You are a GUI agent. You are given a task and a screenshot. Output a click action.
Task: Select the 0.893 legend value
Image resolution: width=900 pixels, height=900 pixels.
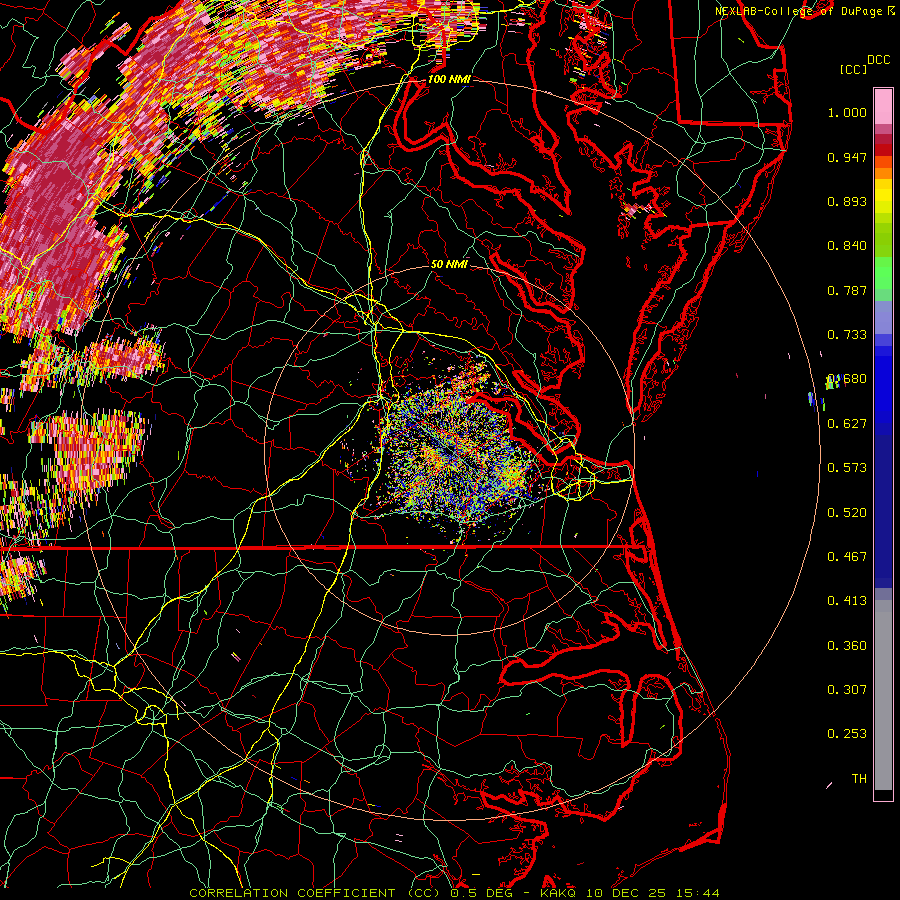[x=847, y=201]
